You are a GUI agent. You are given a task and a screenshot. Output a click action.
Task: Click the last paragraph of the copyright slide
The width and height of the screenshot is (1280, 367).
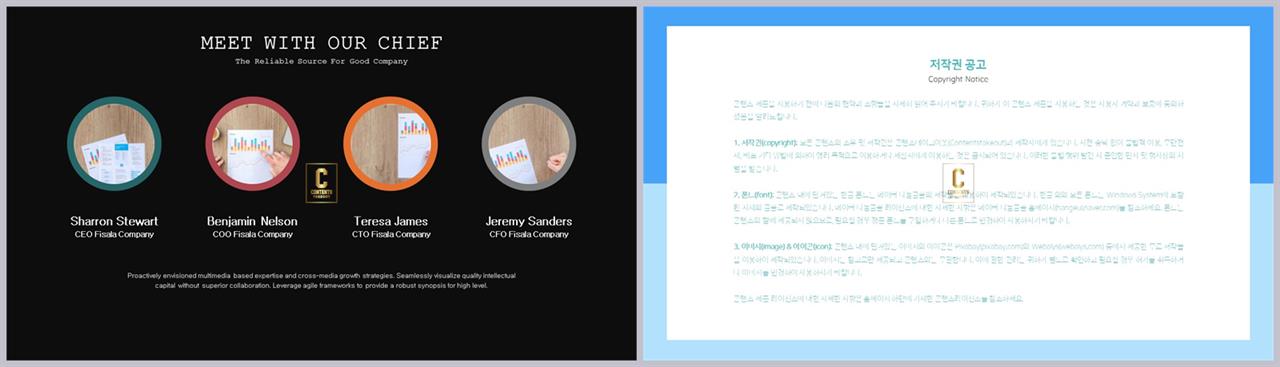pyautogui.click(x=878, y=298)
